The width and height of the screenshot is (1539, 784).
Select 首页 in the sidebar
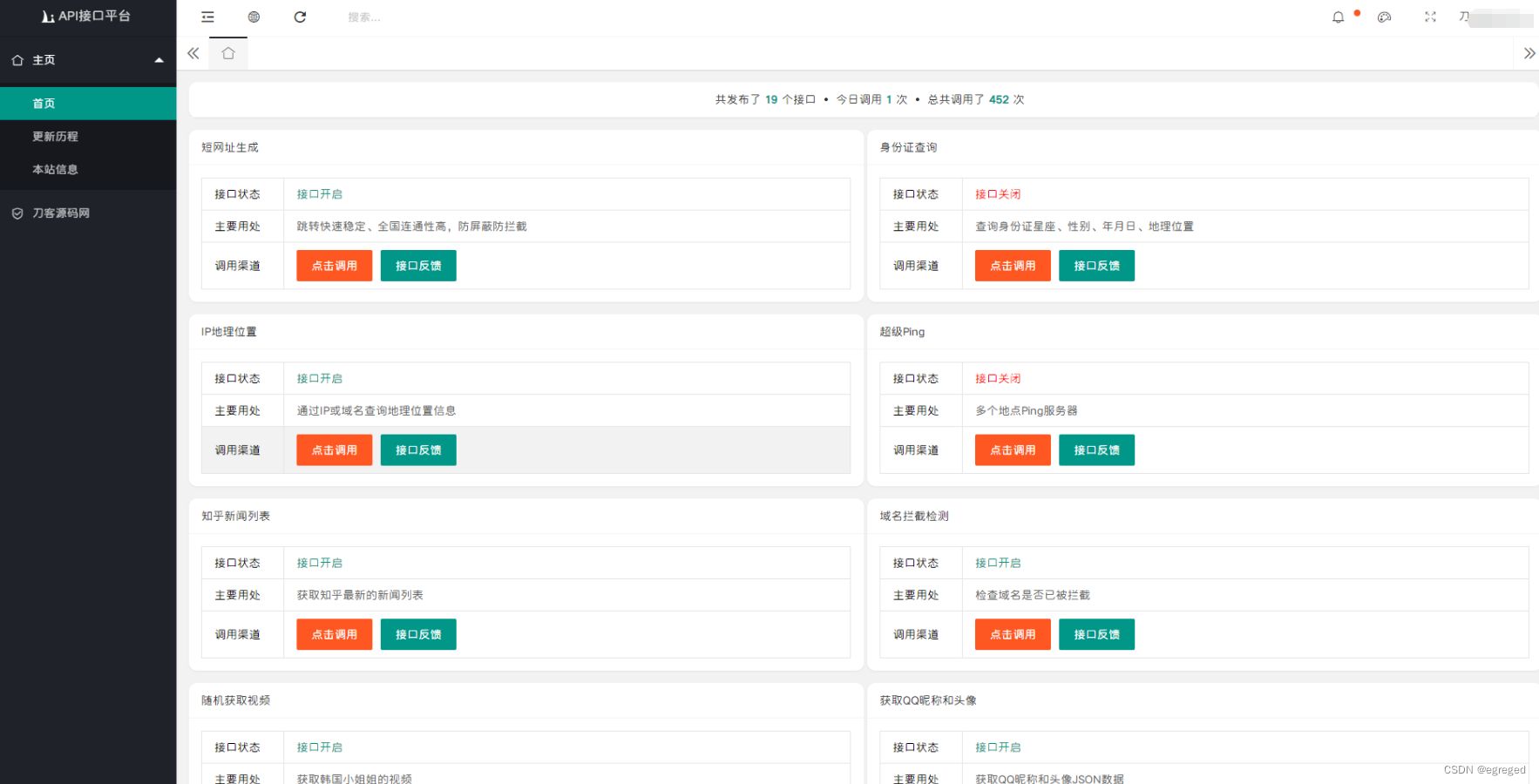click(44, 104)
